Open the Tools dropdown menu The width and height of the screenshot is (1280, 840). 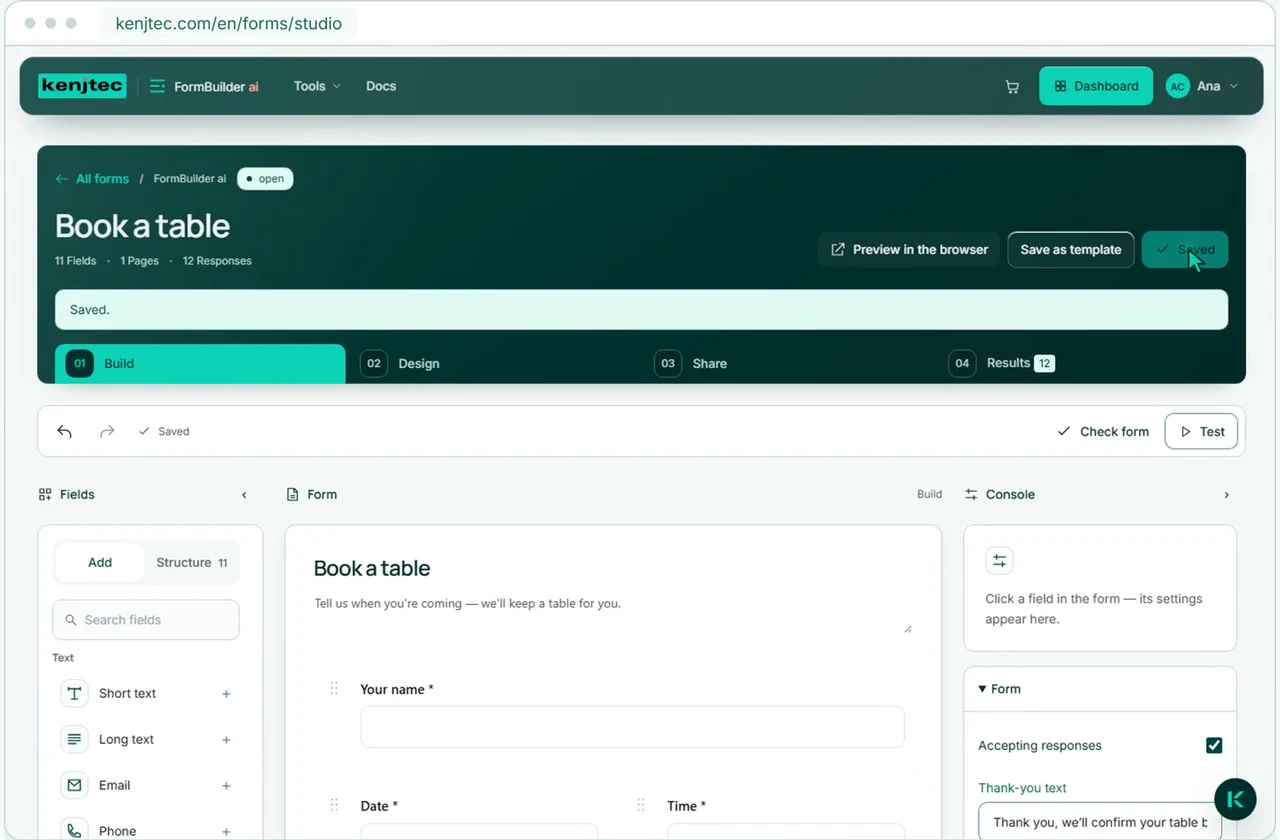317,86
